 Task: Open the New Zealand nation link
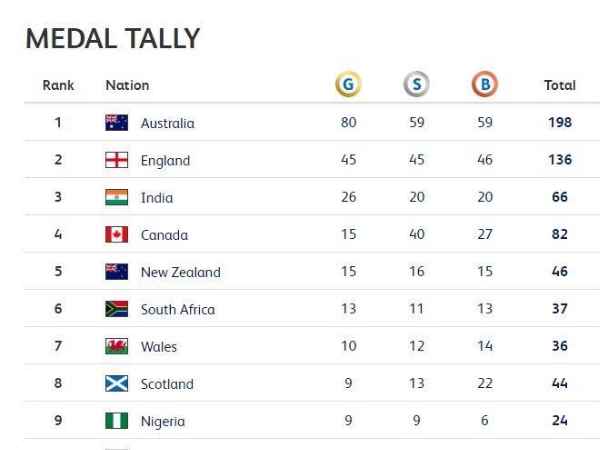[x=181, y=272]
